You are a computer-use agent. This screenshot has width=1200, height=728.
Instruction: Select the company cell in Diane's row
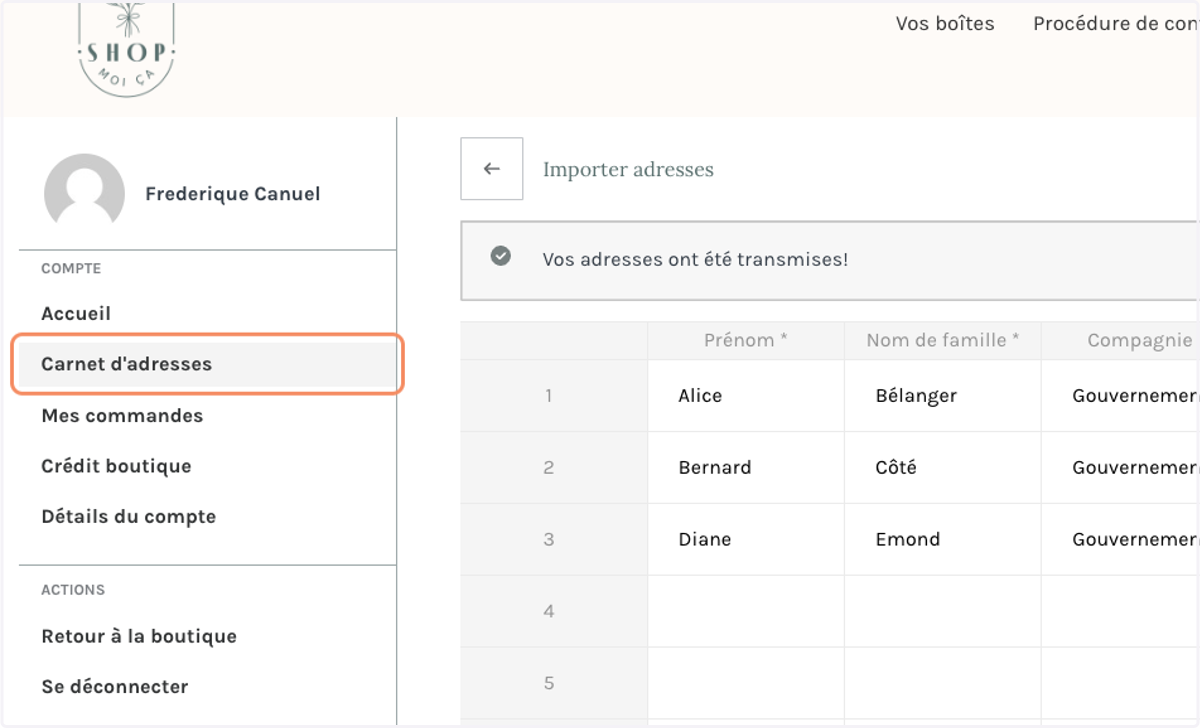pyautogui.click(x=1121, y=540)
